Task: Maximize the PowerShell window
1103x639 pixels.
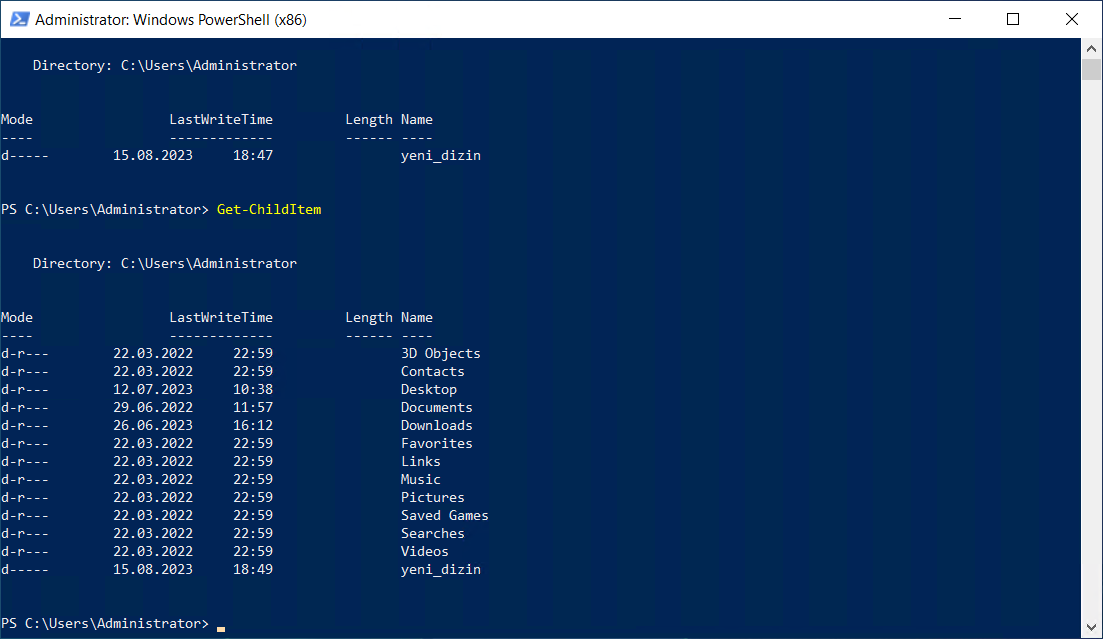Action: (1013, 18)
